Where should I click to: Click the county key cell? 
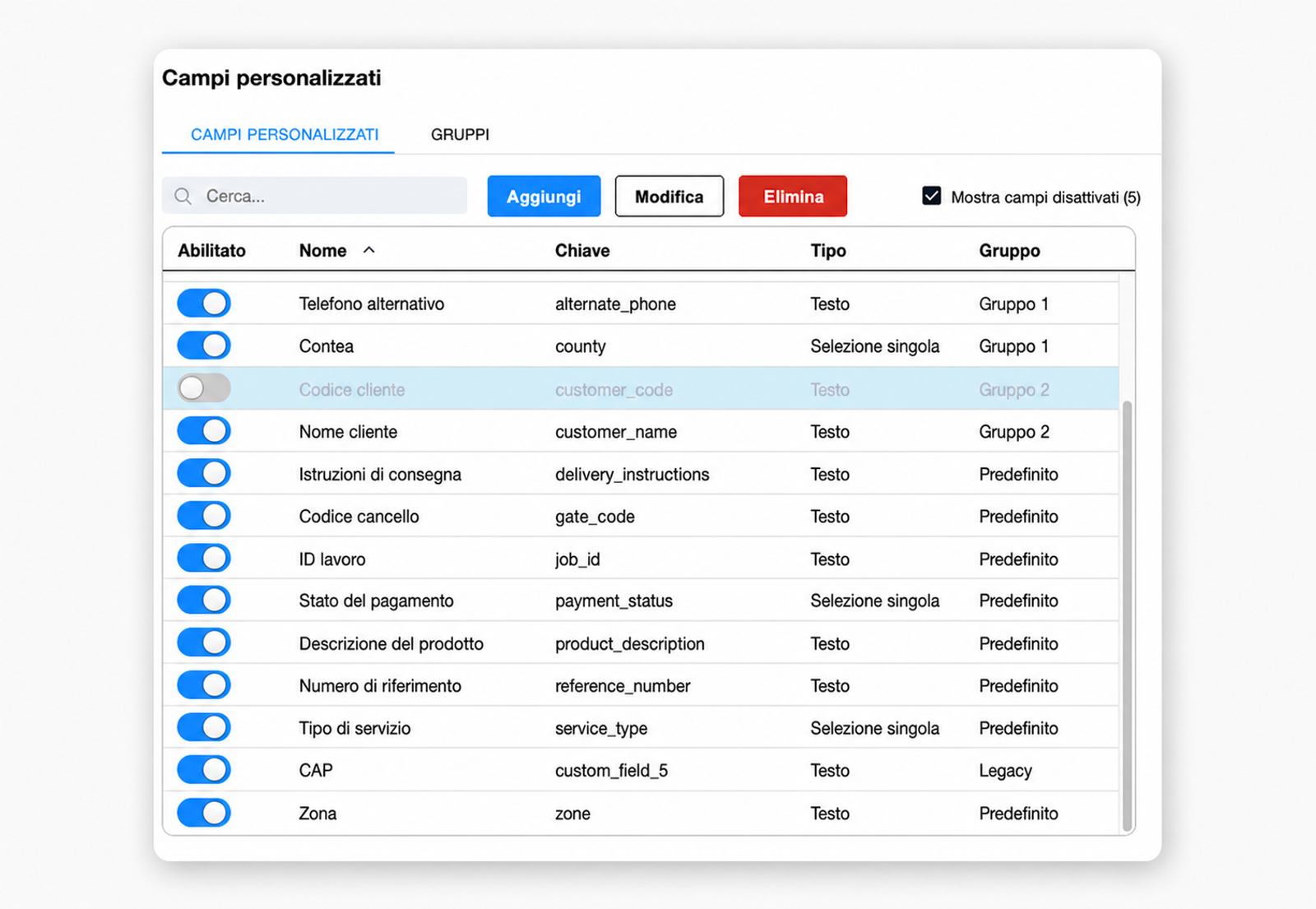[x=580, y=346]
